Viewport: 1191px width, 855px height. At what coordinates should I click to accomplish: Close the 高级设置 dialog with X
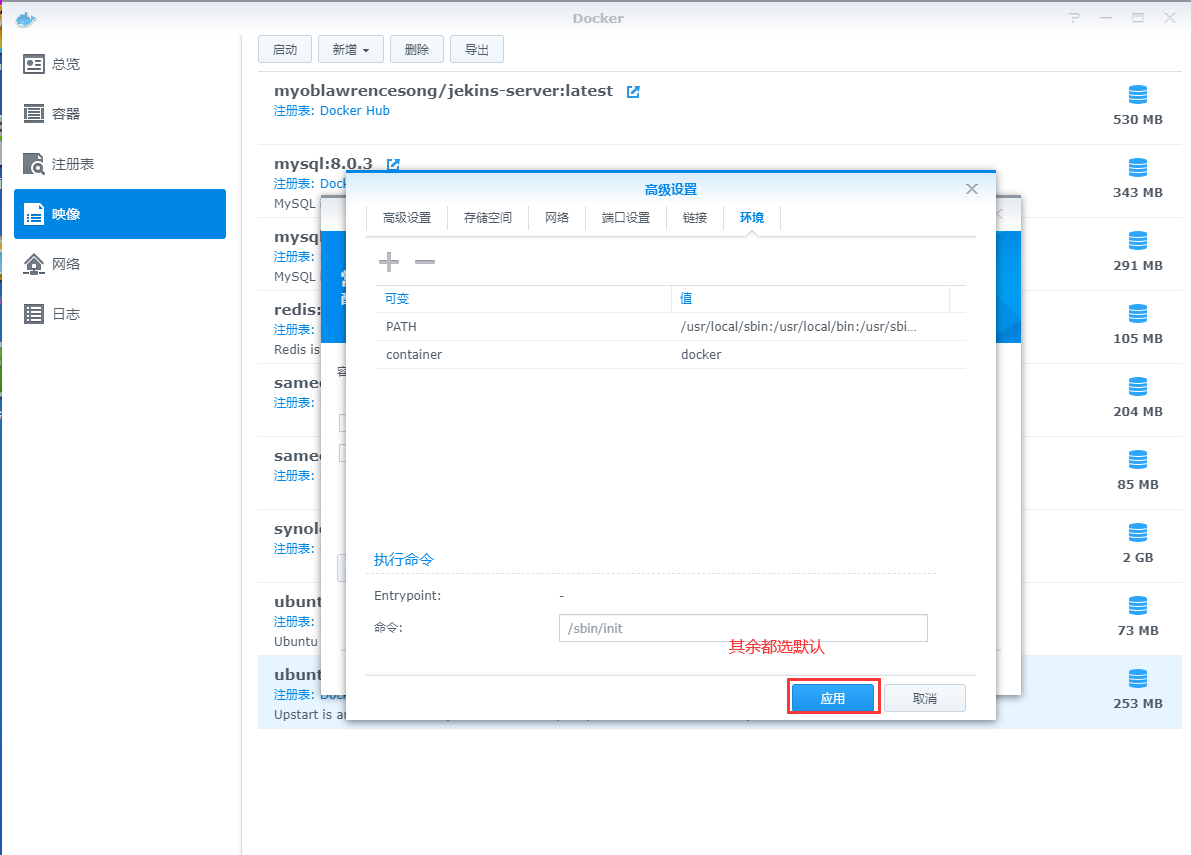[x=971, y=189]
